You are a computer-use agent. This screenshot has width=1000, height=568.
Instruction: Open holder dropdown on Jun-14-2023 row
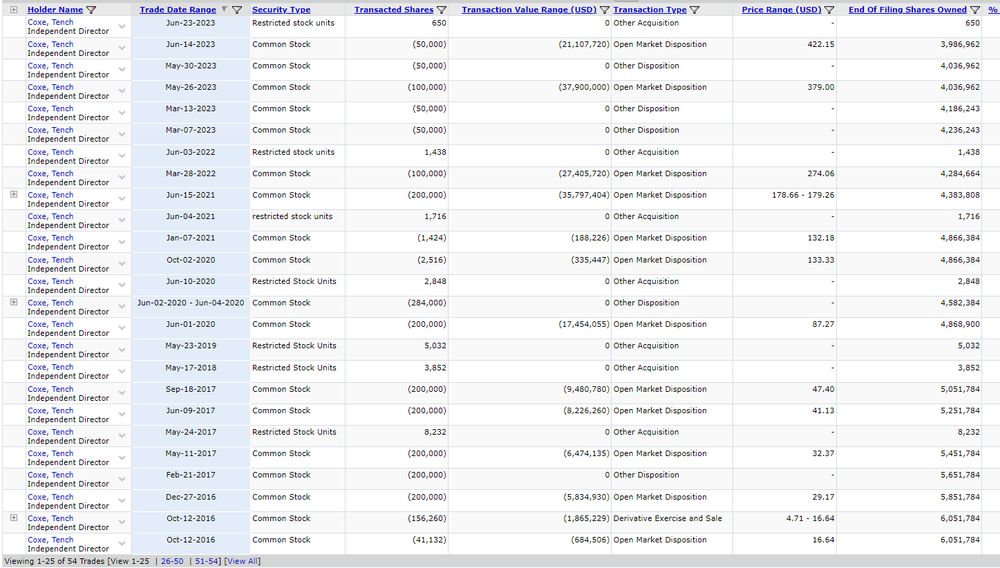(122, 48)
